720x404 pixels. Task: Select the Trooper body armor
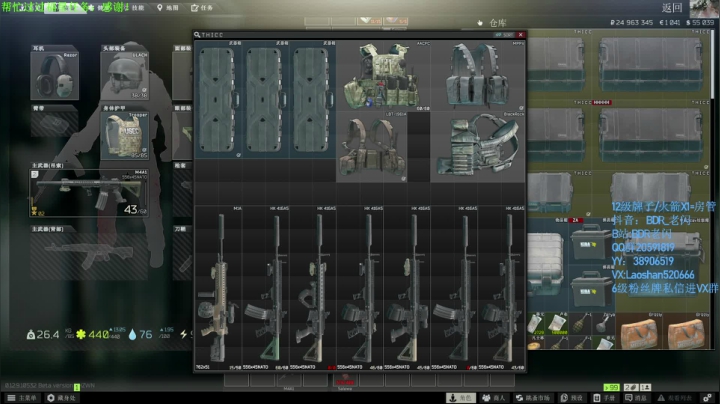[124, 136]
